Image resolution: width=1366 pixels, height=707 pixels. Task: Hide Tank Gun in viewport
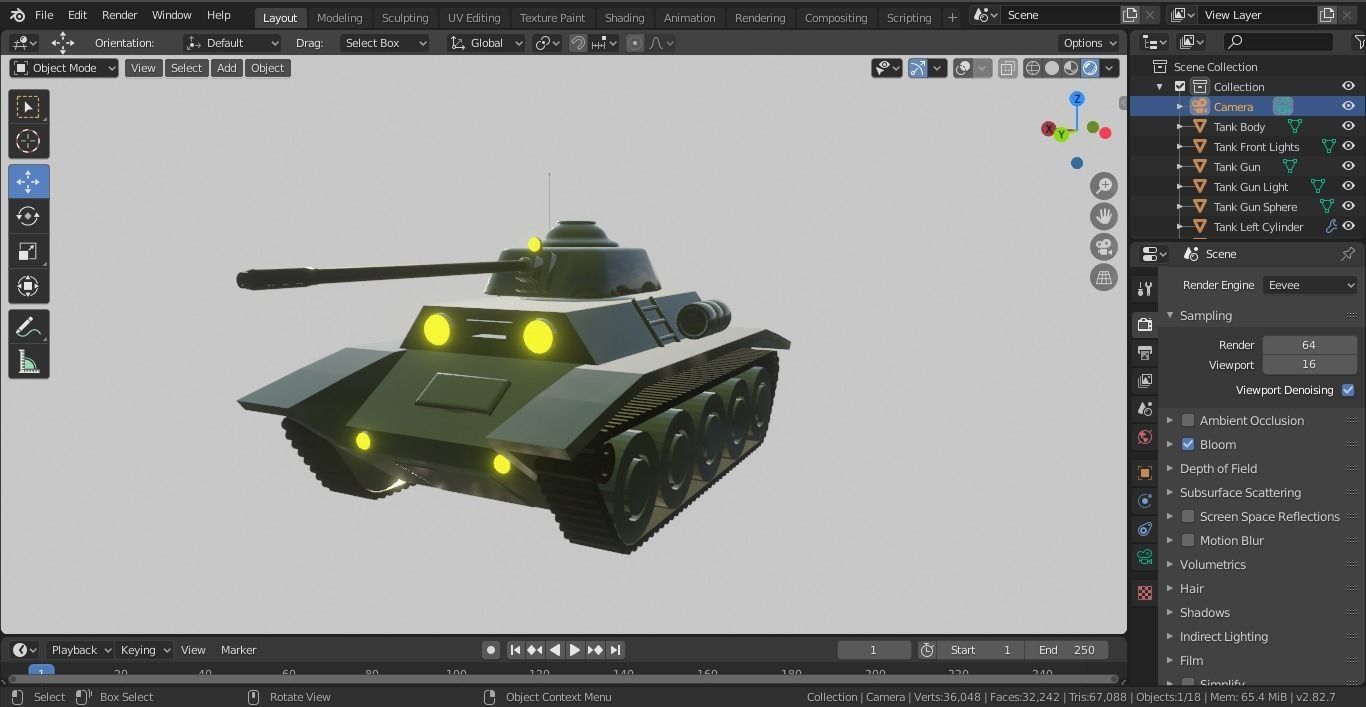pyautogui.click(x=1348, y=166)
